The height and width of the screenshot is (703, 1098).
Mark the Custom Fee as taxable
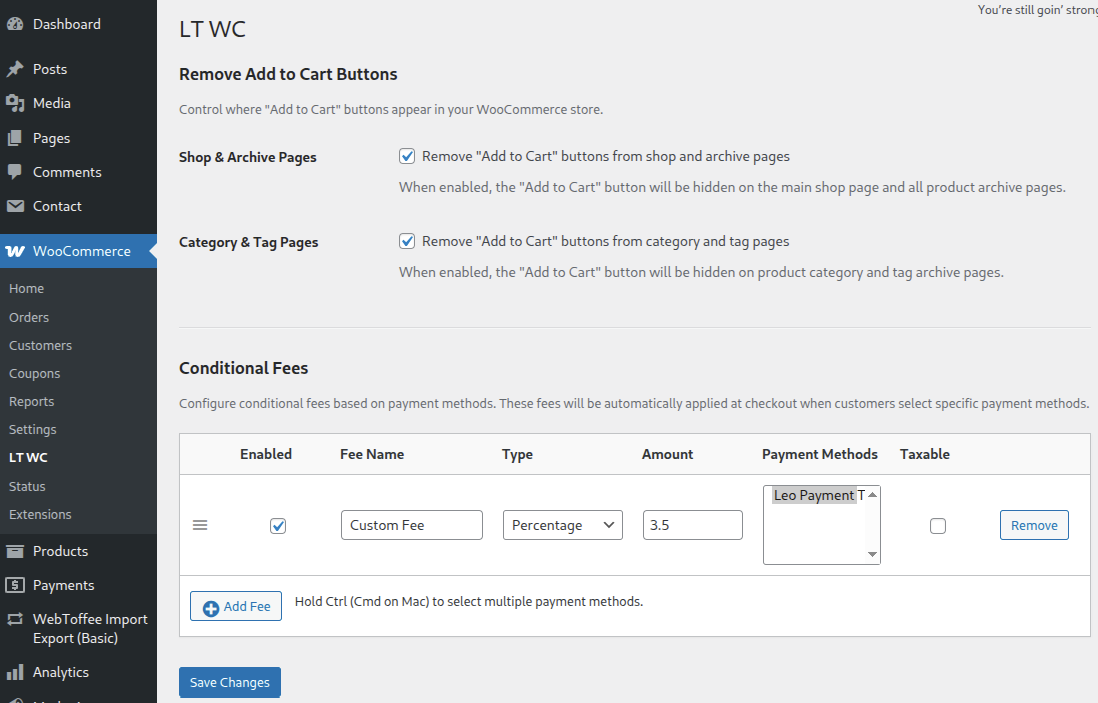pyautogui.click(x=937, y=525)
